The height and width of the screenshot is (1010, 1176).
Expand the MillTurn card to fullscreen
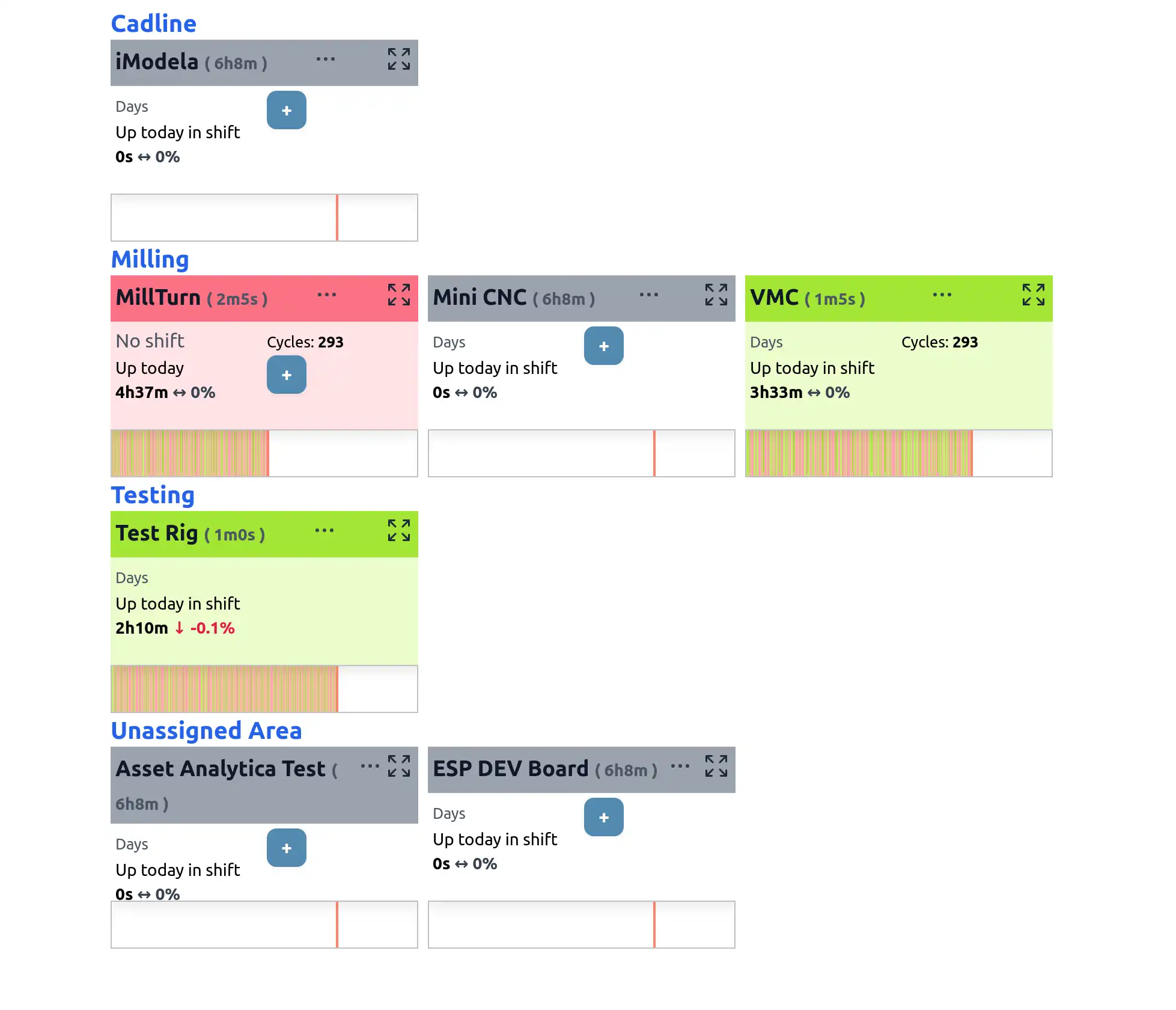coord(398,295)
